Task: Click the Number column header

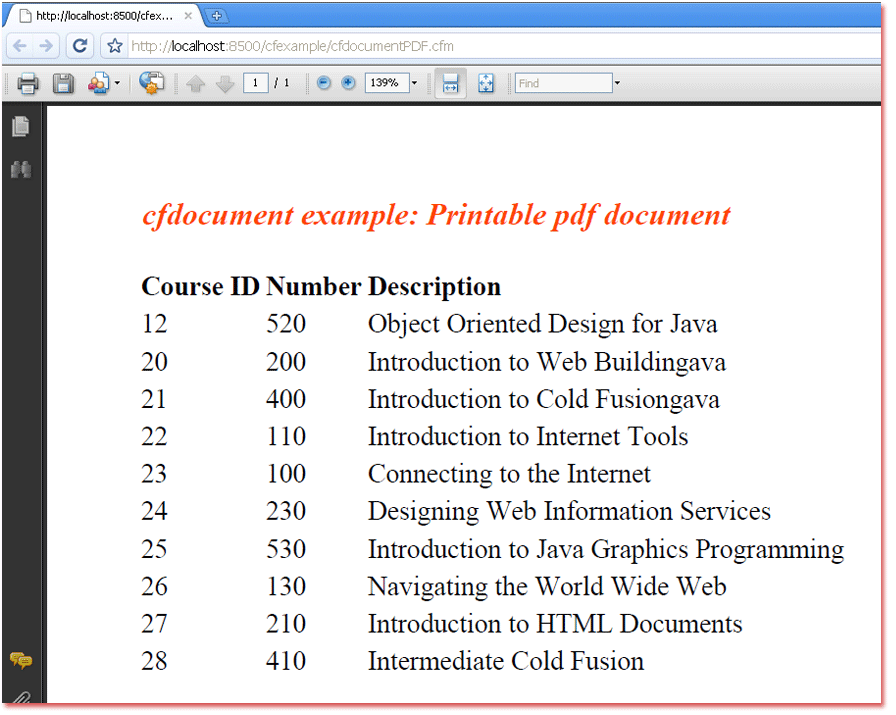Action: [314, 286]
